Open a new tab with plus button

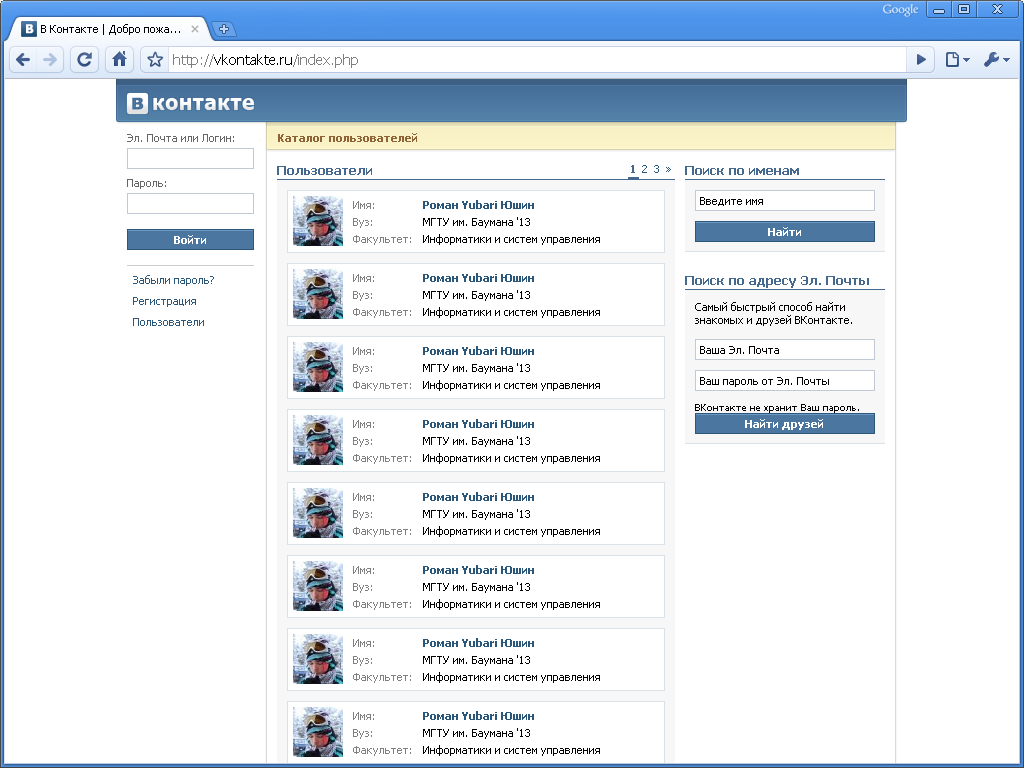(x=224, y=29)
